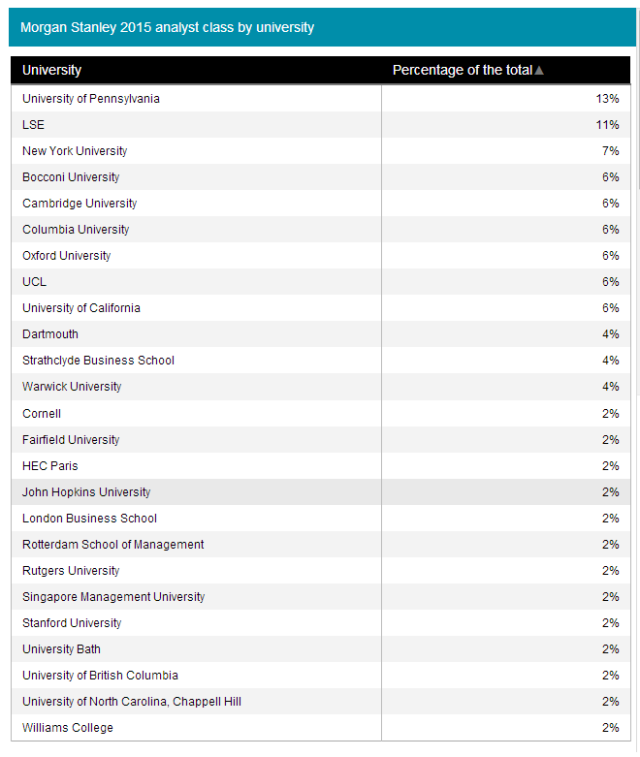
Task: Select the Dartmouth entry
Action: click(x=50, y=334)
